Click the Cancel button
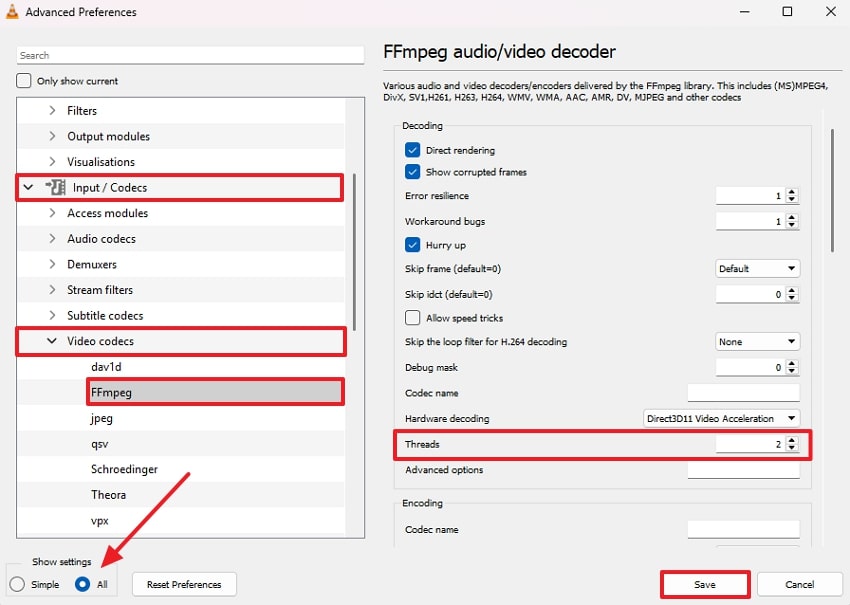 [x=800, y=584]
